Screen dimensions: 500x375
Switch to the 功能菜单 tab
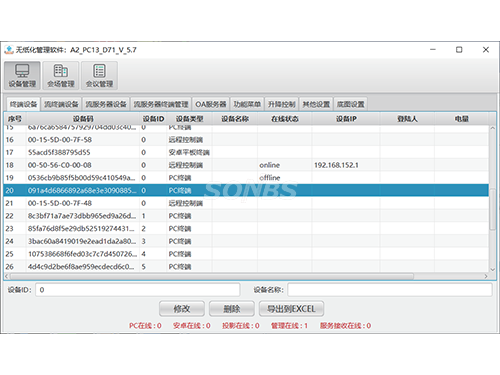[x=247, y=104]
